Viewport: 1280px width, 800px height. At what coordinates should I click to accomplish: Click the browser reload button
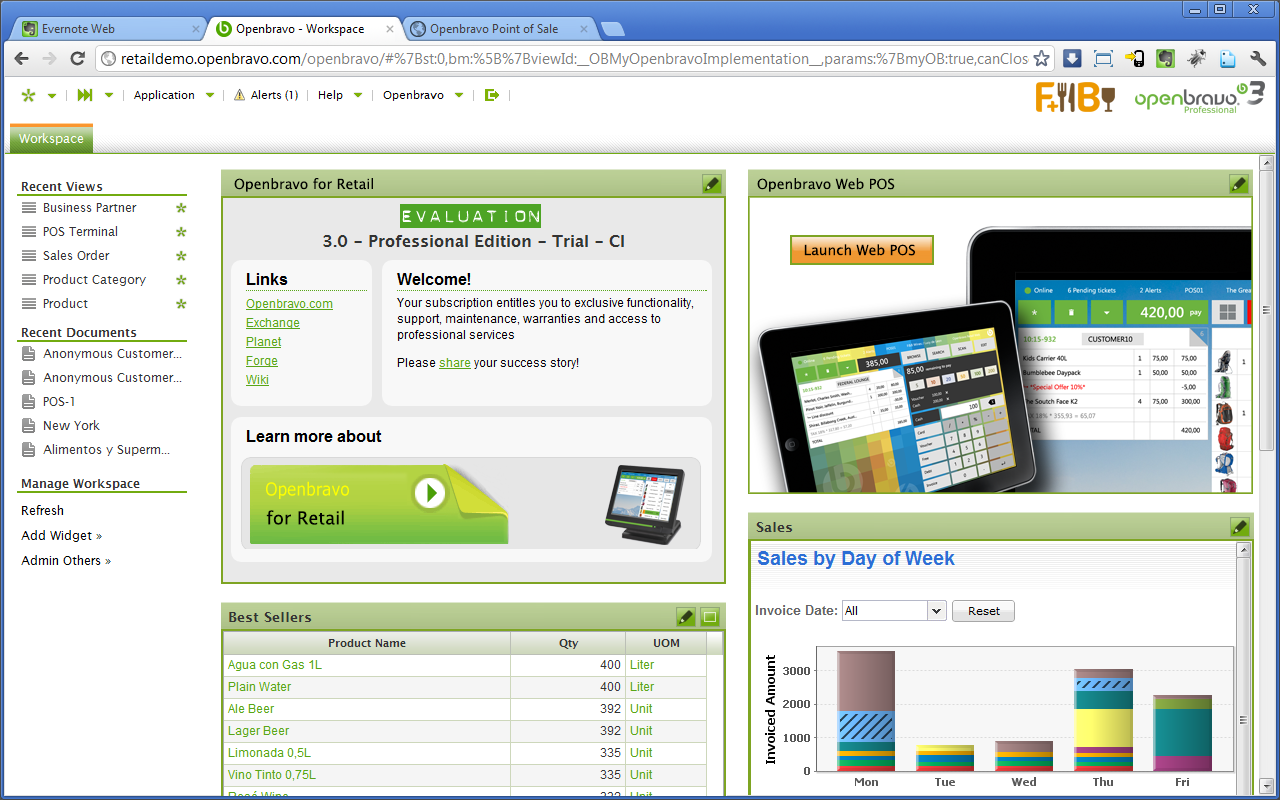[x=77, y=59]
